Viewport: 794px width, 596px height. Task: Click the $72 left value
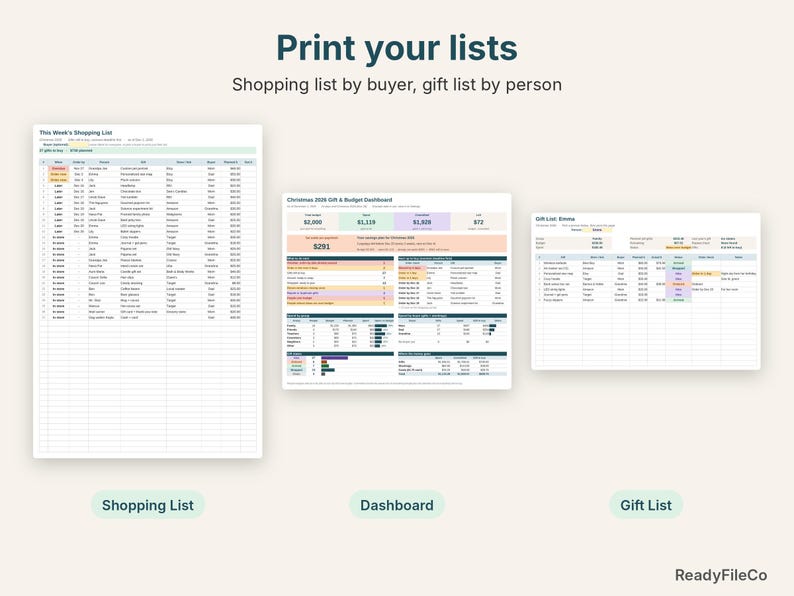pos(479,222)
